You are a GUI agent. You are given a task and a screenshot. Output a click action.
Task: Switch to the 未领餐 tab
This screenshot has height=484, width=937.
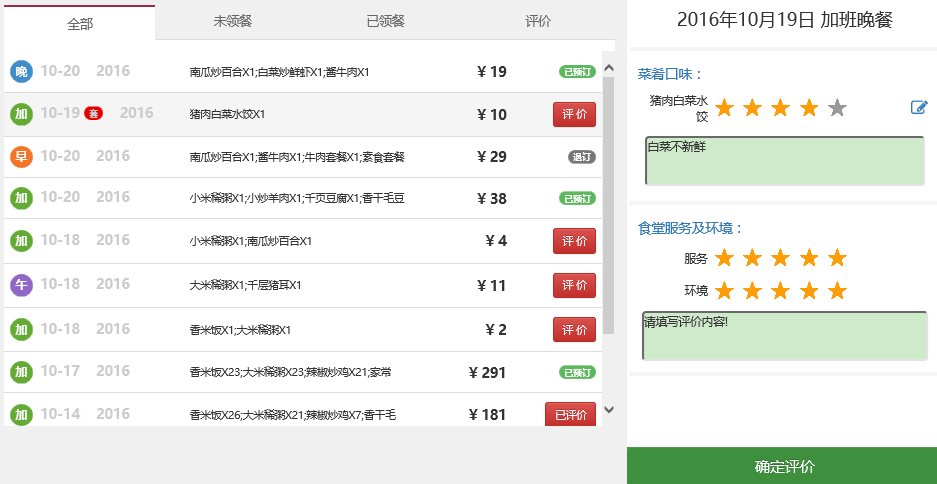[233, 21]
